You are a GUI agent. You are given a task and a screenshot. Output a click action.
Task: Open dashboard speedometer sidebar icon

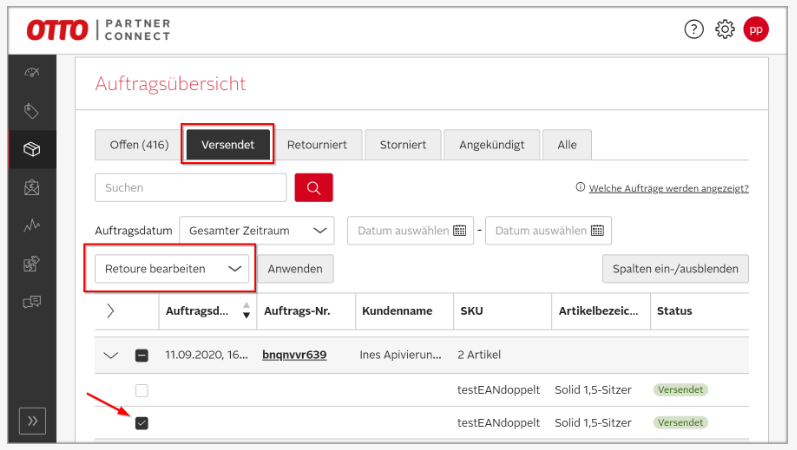[32, 72]
